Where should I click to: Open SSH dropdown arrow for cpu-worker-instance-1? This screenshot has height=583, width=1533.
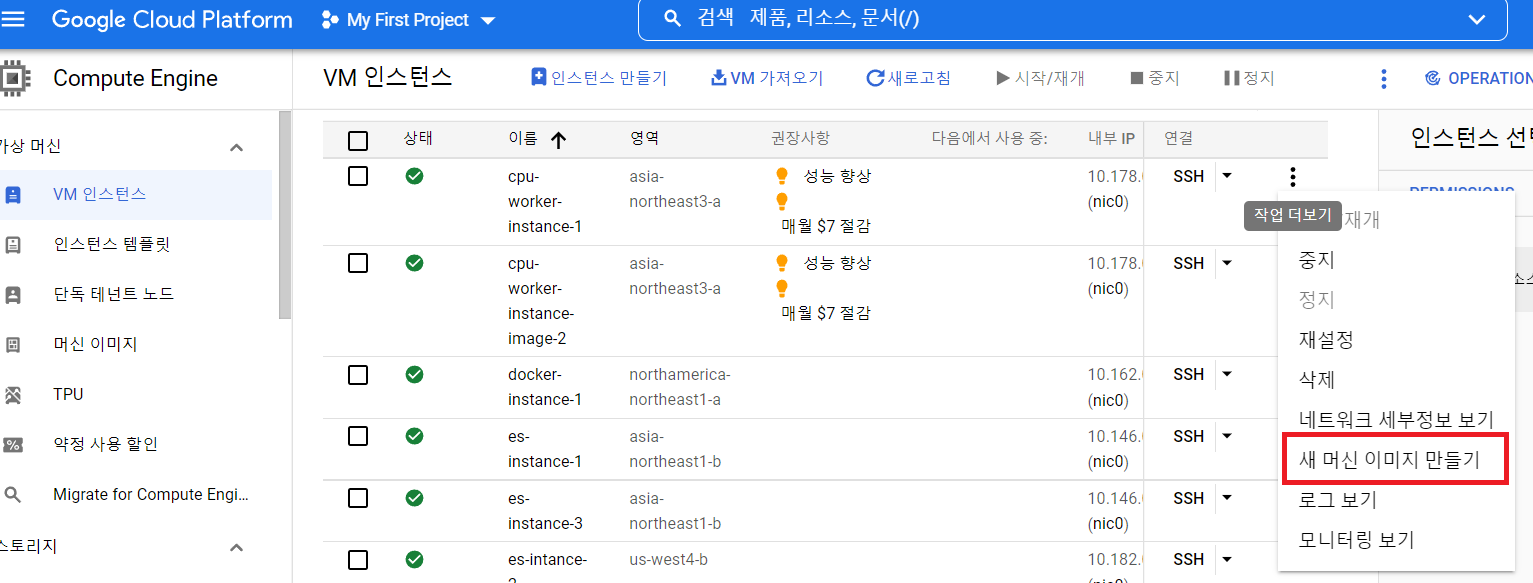pyautogui.click(x=1227, y=176)
